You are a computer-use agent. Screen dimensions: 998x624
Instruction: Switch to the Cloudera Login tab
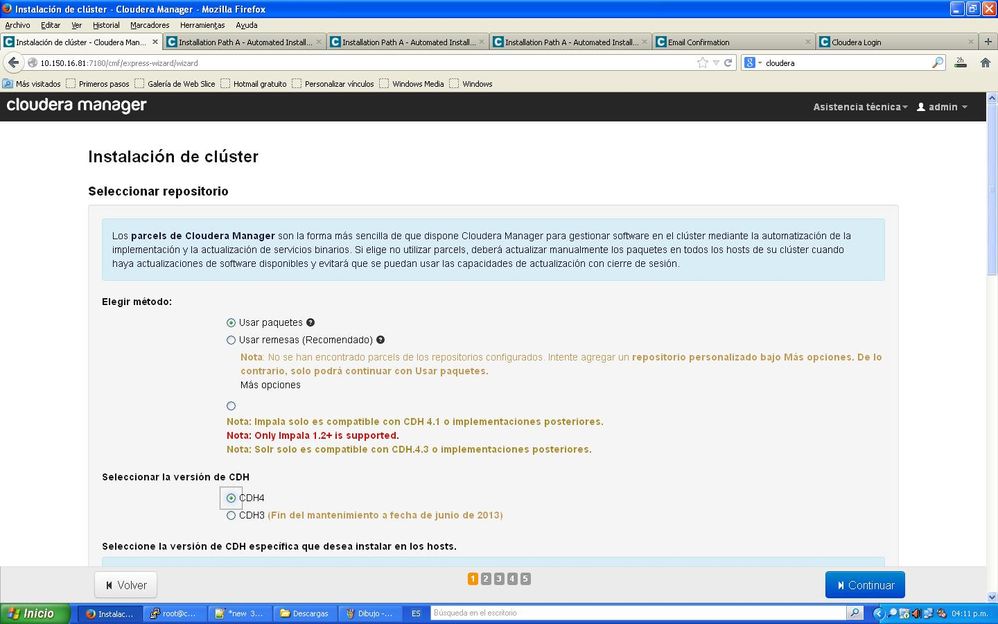click(x=896, y=42)
